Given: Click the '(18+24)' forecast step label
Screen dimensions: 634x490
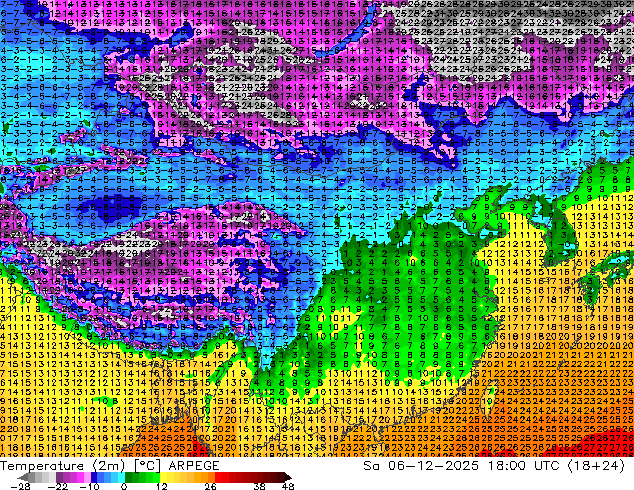Looking at the screenshot, I should click(596, 466).
